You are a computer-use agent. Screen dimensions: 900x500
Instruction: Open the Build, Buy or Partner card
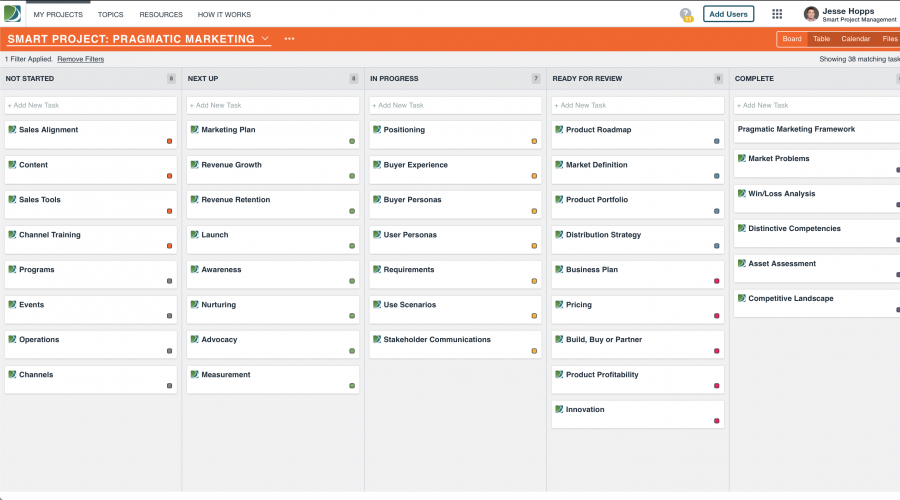[638, 344]
